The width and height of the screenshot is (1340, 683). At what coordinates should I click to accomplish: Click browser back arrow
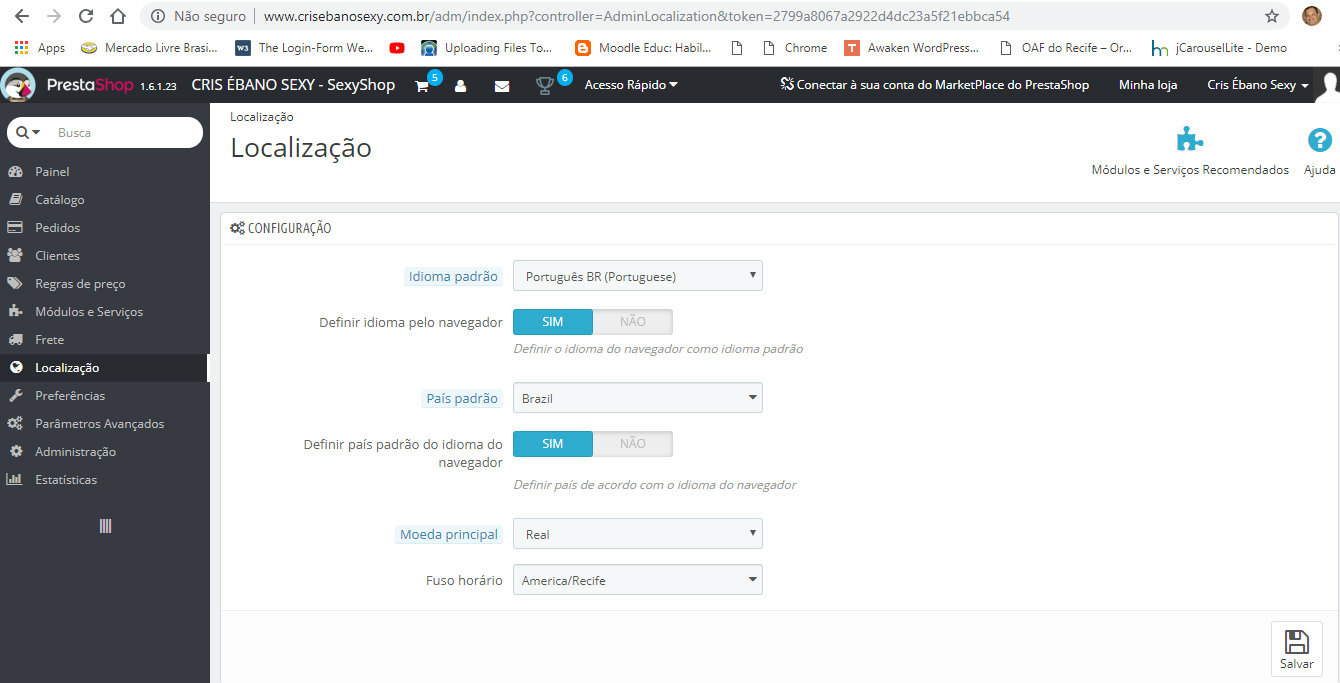[22, 16]
